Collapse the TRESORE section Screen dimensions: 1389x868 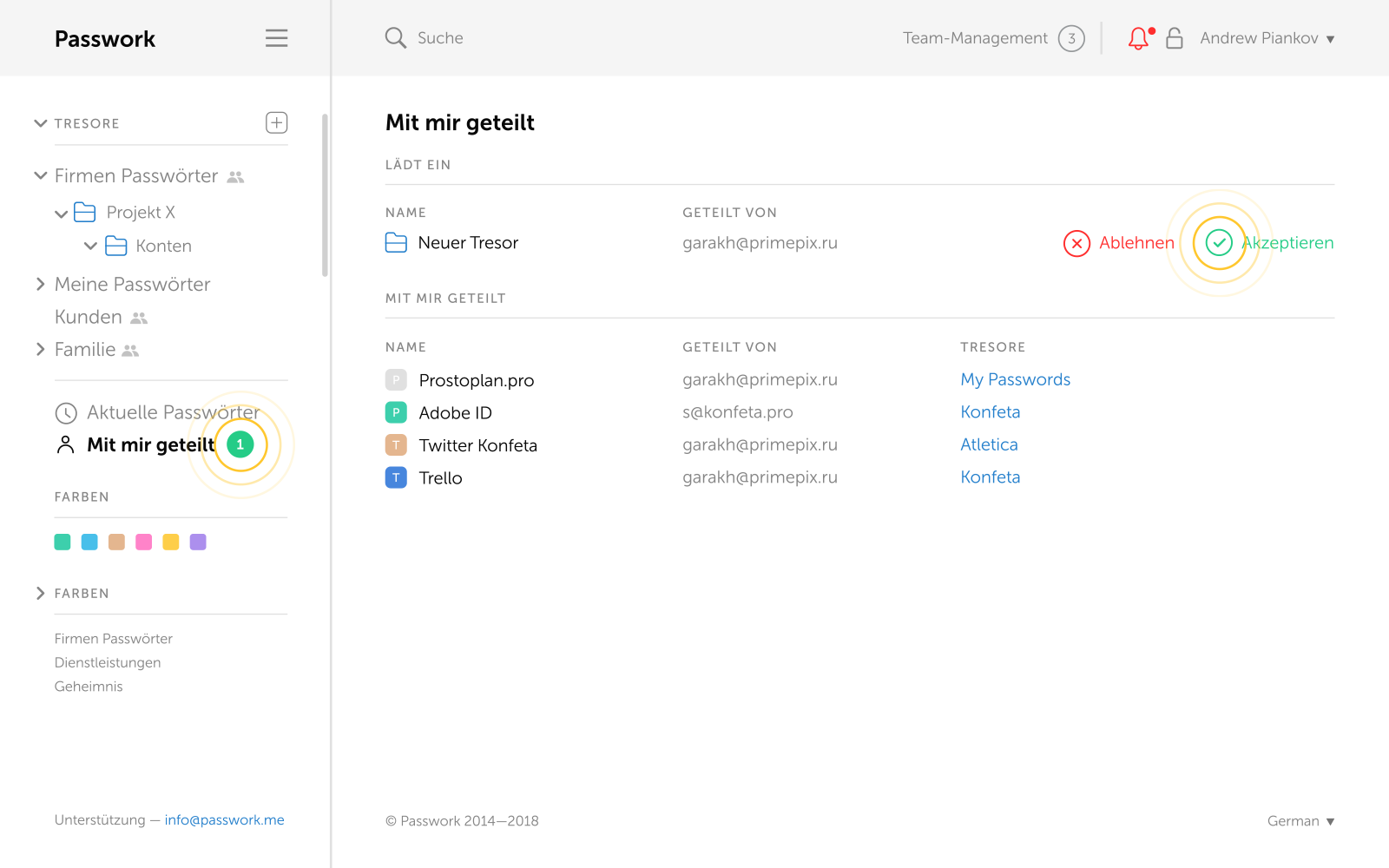pyautogui.click(x=40, y=123)
